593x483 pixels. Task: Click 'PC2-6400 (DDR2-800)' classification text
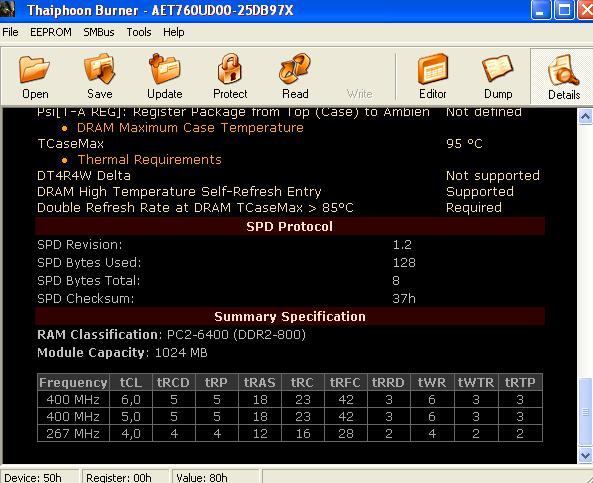pyautogui.click(x=236, y=334)
